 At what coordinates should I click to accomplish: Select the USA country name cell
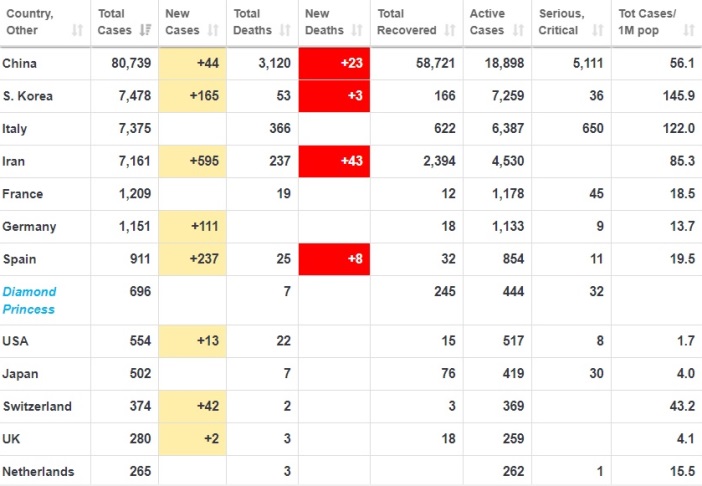(x=17, y=341)
